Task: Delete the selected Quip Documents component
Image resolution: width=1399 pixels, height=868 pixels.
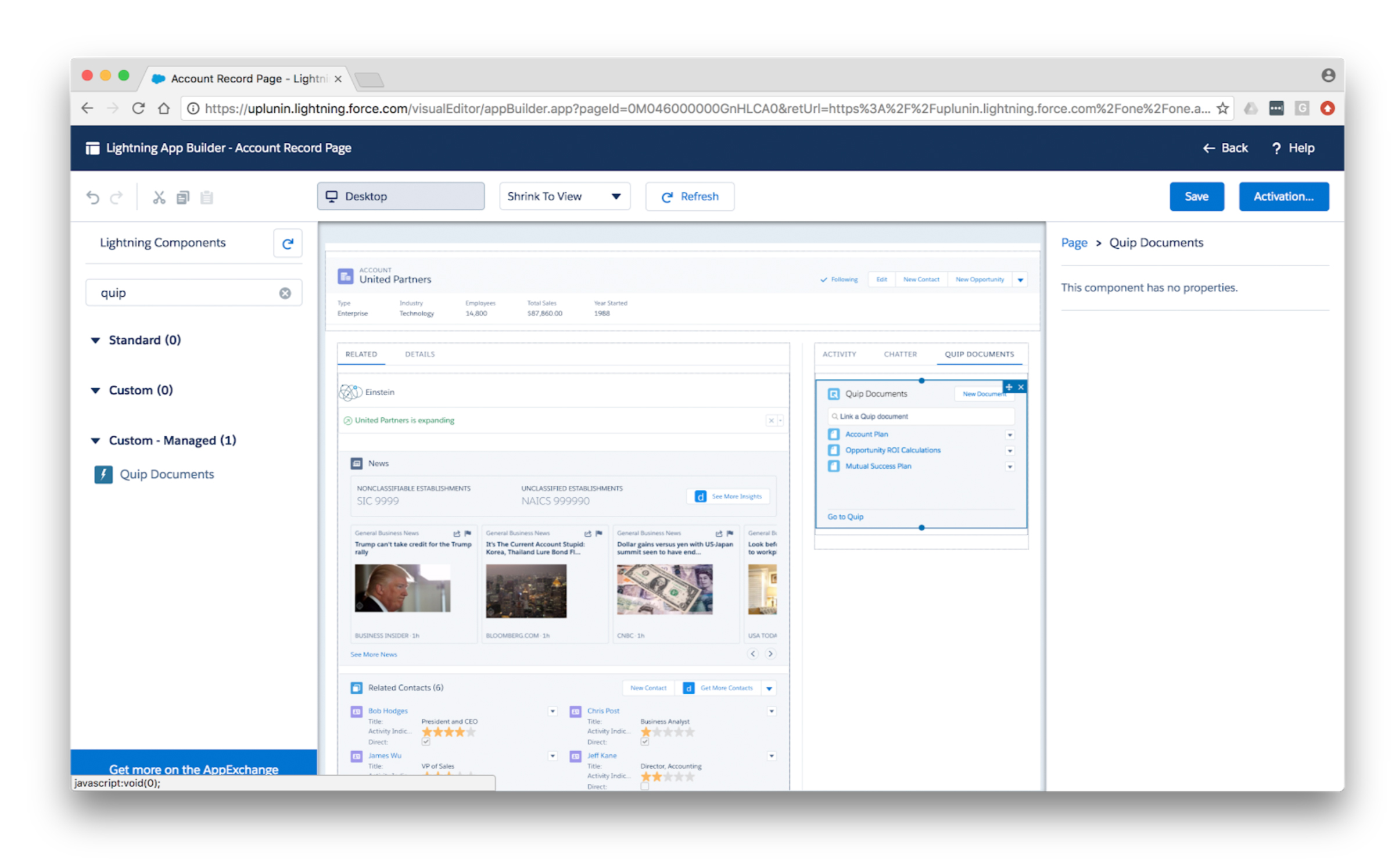Action: [x=1021, y=387]
